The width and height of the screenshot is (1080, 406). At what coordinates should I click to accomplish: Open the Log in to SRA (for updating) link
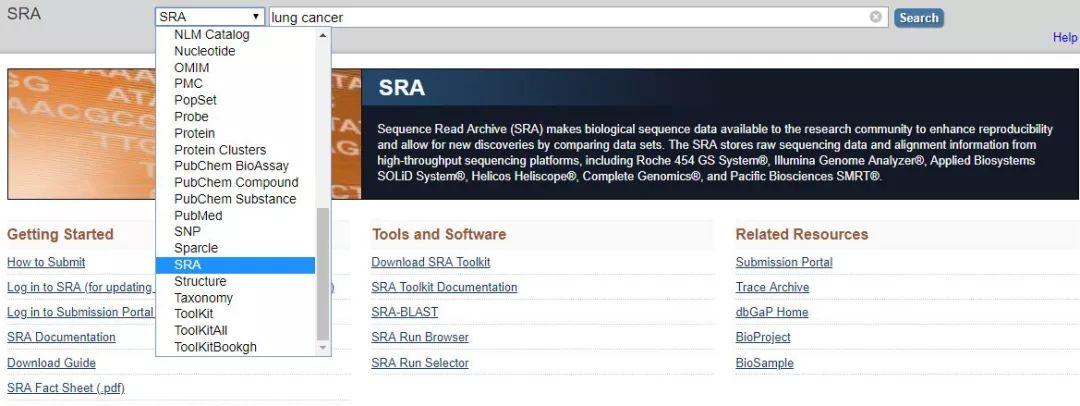click(80, 287)
